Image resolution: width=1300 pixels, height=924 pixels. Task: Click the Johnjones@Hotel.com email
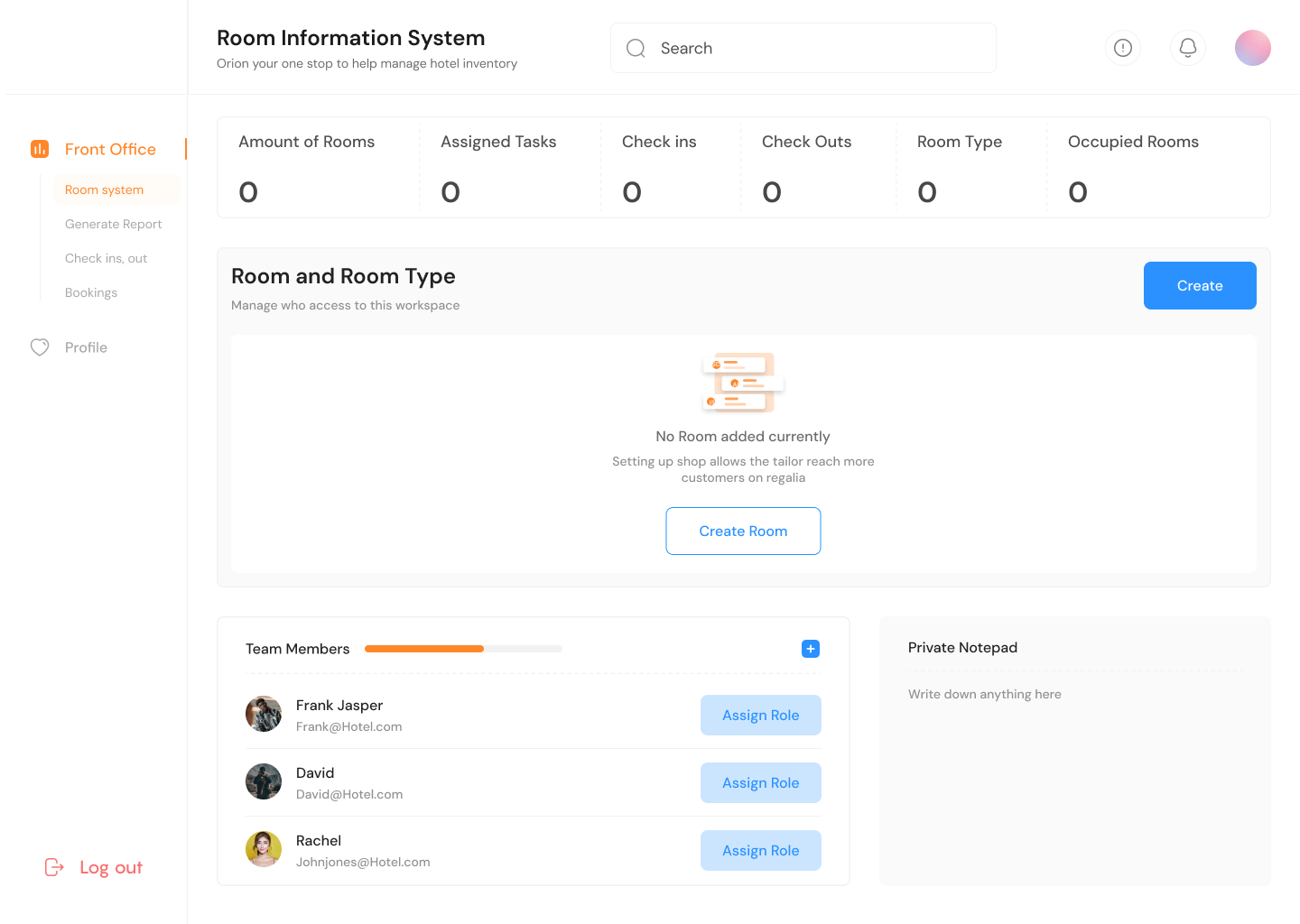[363, 862]
